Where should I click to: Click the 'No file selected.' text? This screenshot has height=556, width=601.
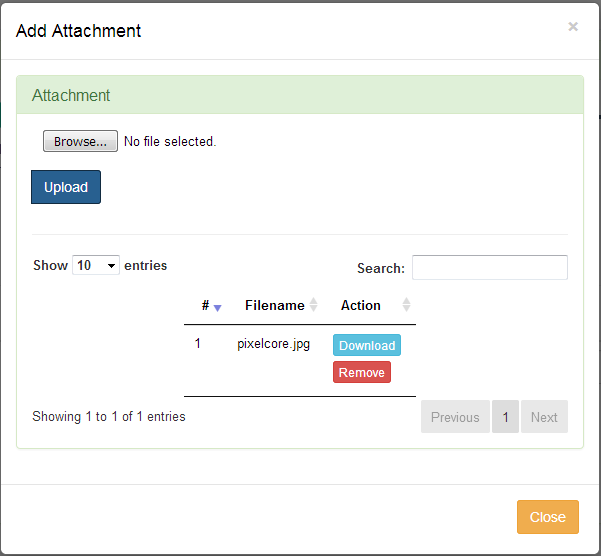170,141
